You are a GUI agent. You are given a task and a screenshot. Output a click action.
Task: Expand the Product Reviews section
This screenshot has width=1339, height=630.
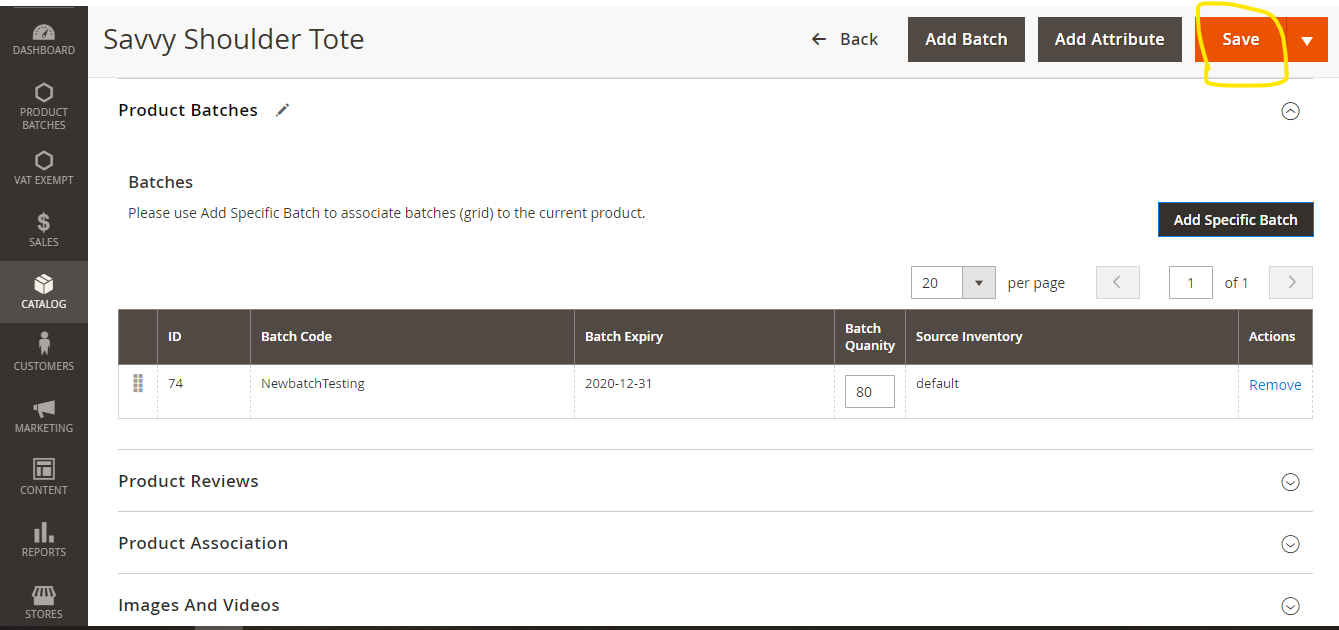[1290, 482]
